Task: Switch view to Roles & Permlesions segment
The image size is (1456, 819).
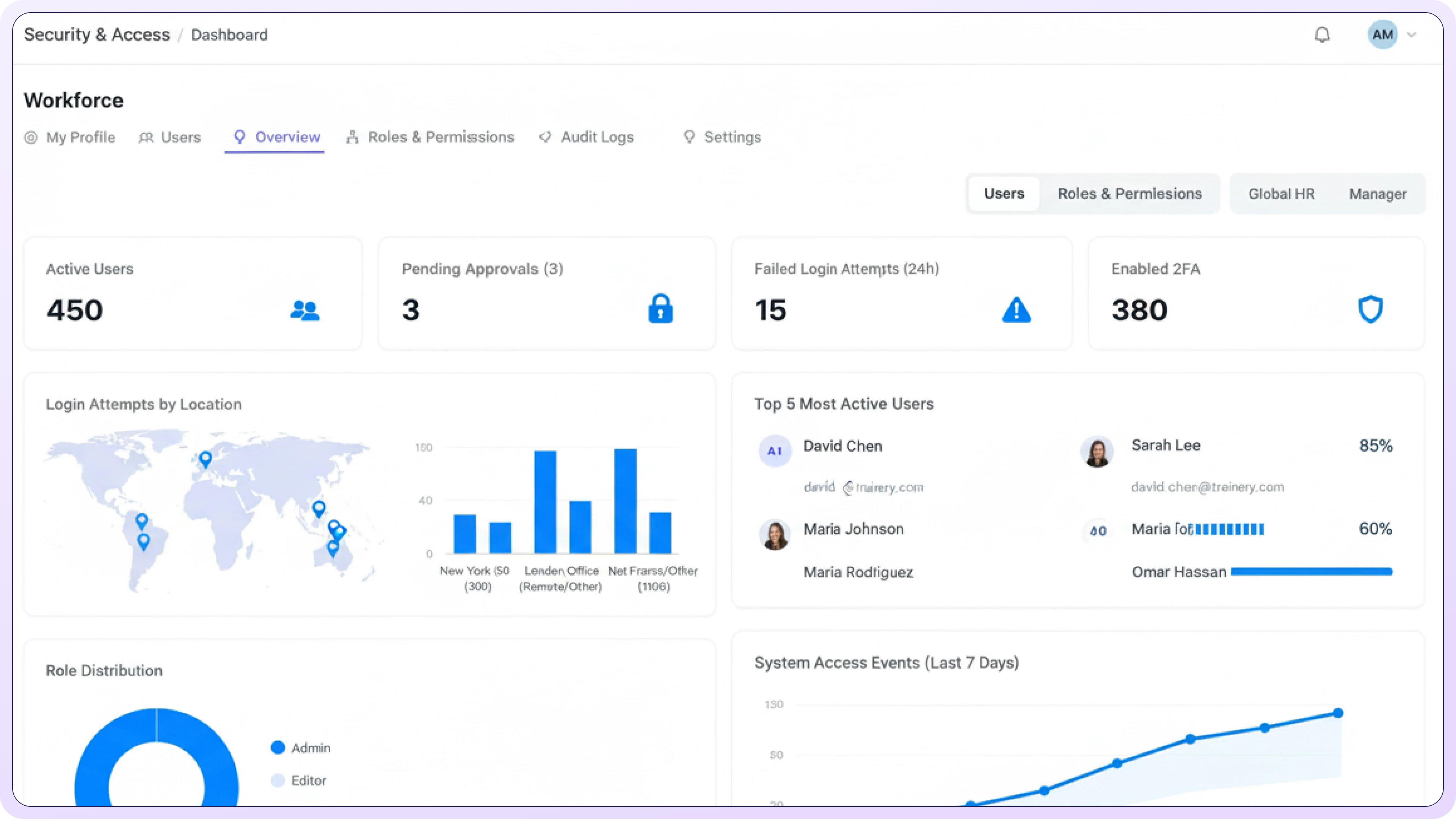Action: tap(1129, 194)
